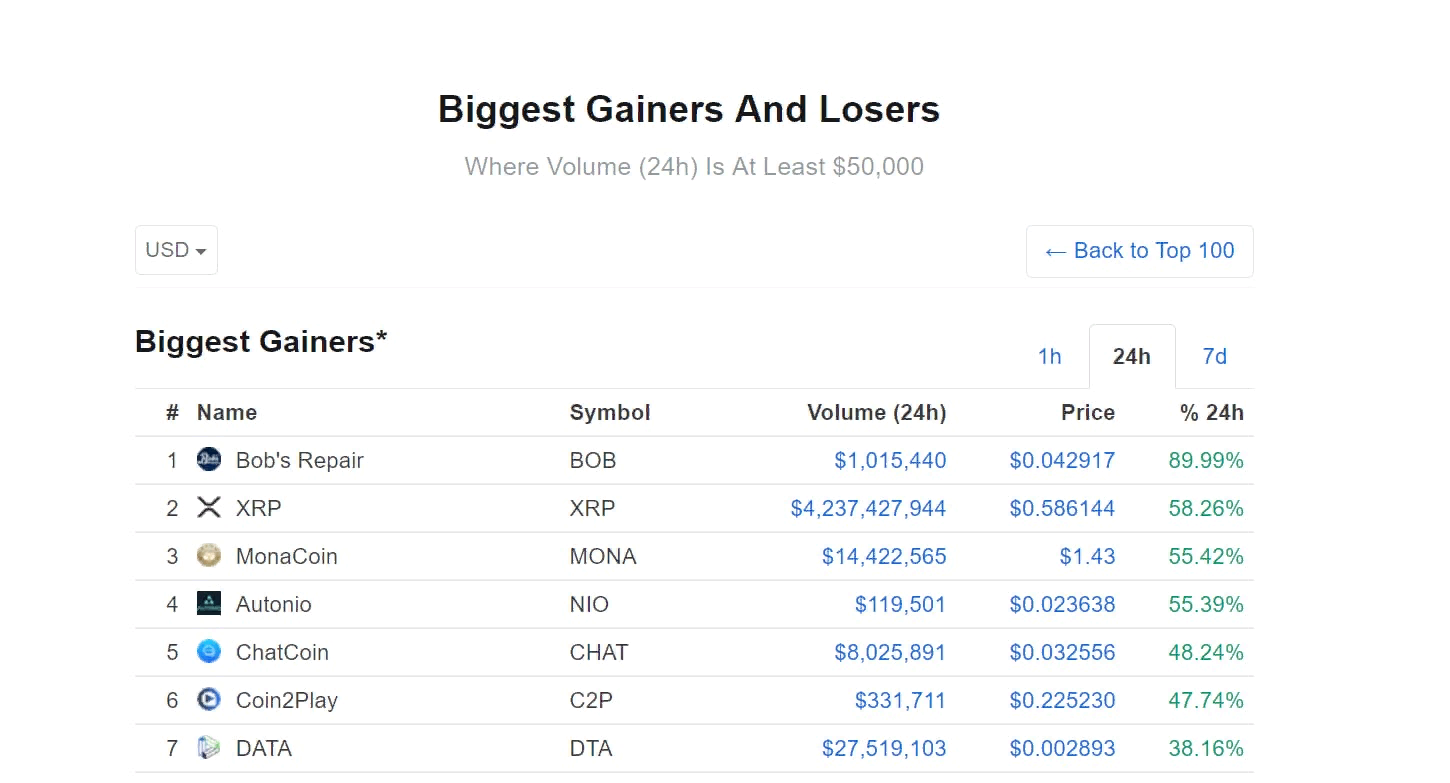Click the % 24h column header
Viewport: 1450px width, 783px height.
1212,413
